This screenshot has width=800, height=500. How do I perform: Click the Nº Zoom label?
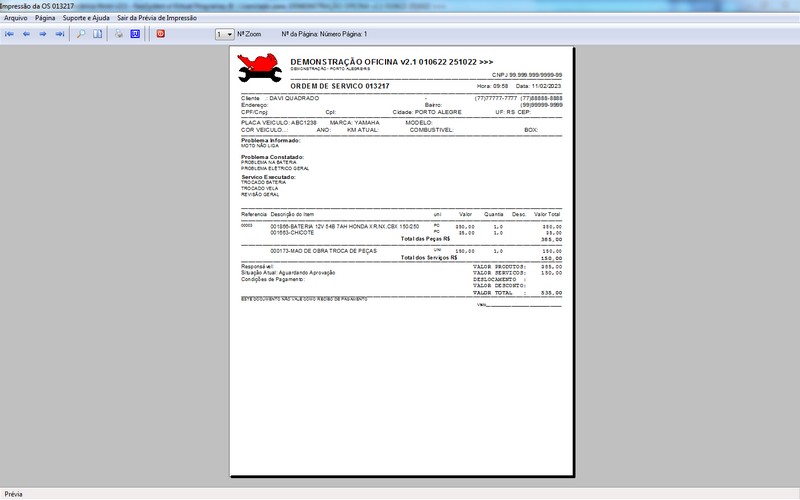[x=249, y=34]
